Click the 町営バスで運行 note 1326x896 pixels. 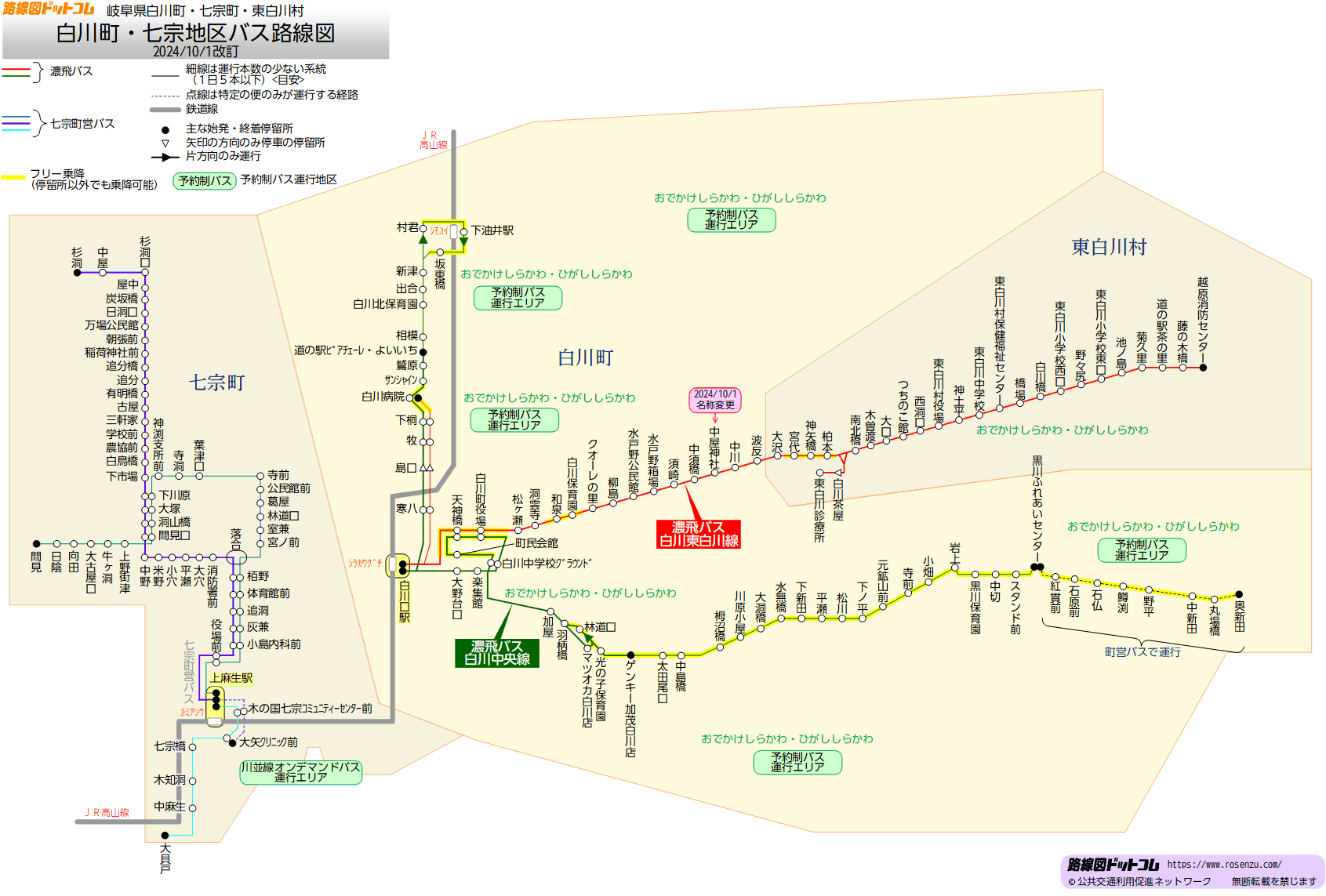(x=1143, y=652)
